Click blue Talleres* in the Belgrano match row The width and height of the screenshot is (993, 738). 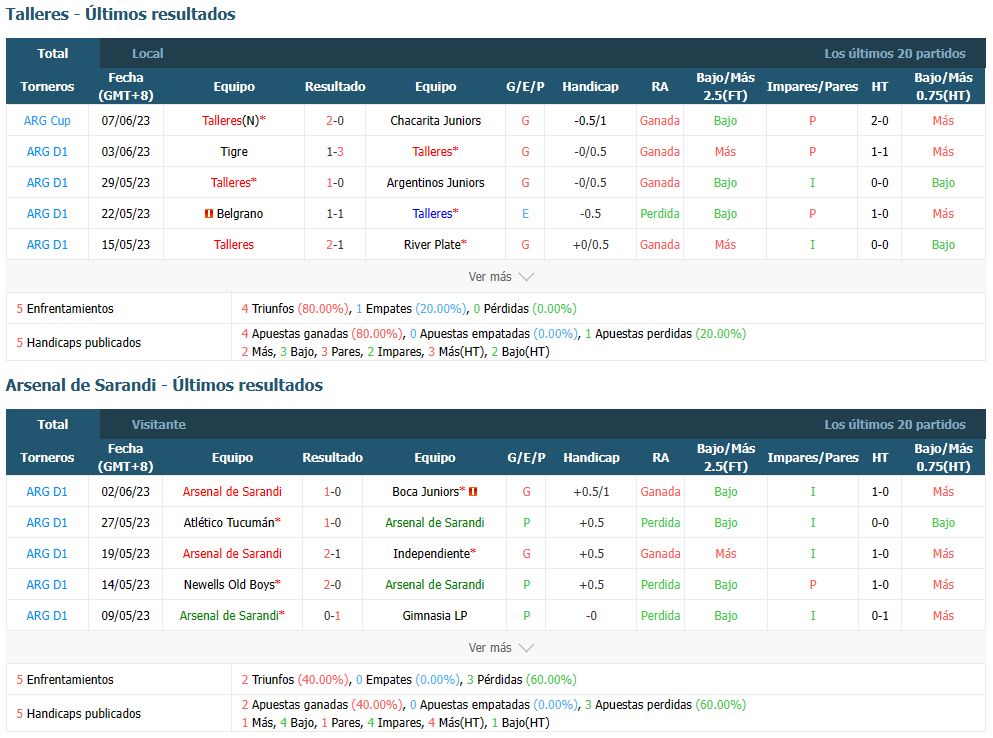[436, 213]
